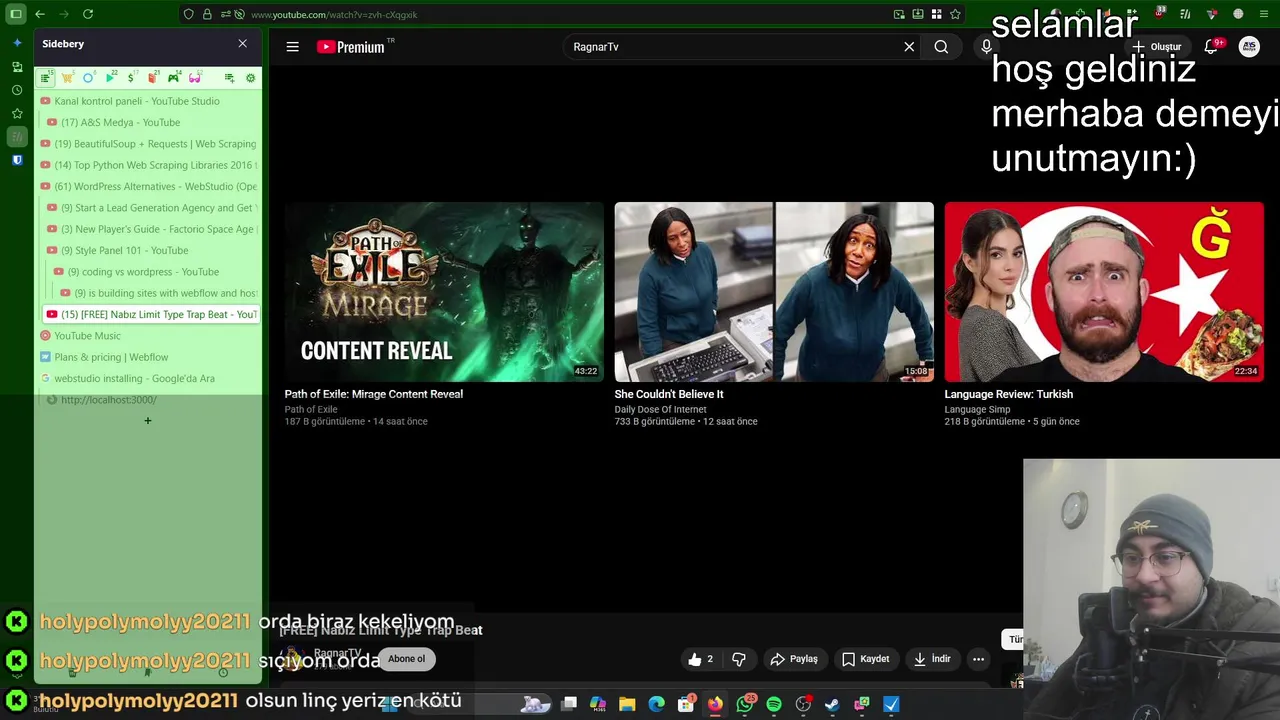
Task: Switch to the shopping cart Sidebery panel
Action: (67, 77)
